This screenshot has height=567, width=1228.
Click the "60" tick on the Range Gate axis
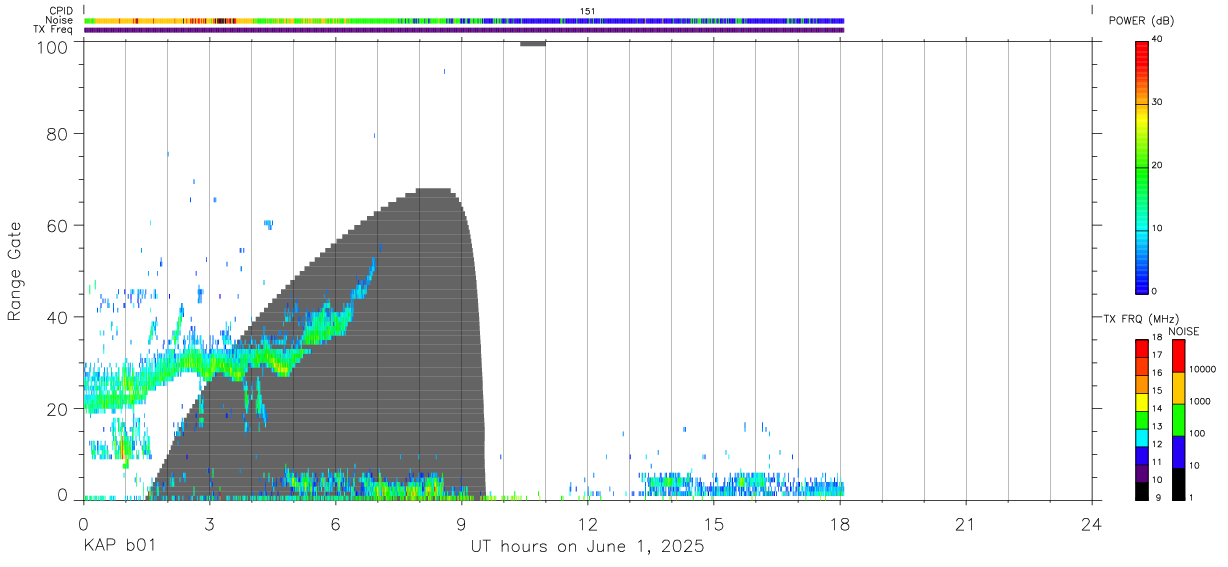(58, 226)
